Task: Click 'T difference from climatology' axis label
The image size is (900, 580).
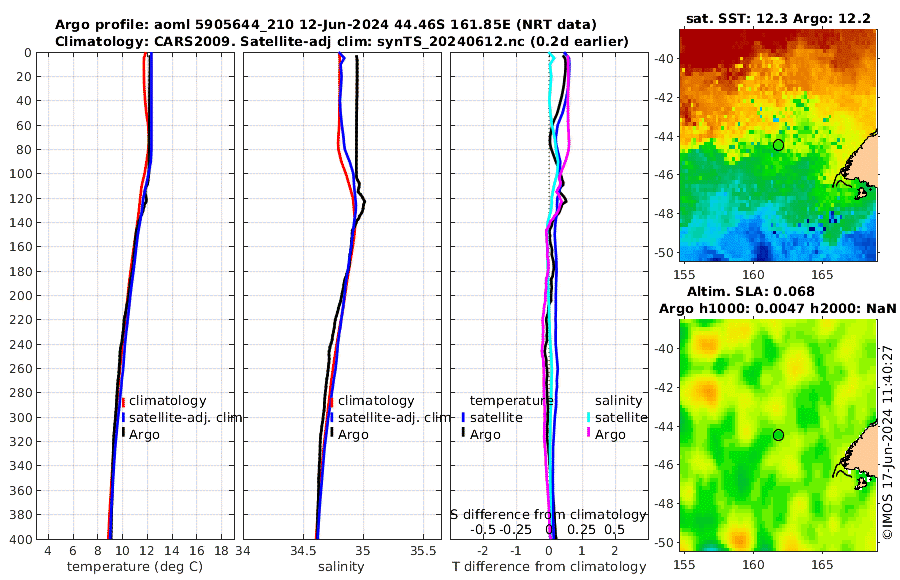Action: [549, 567]
